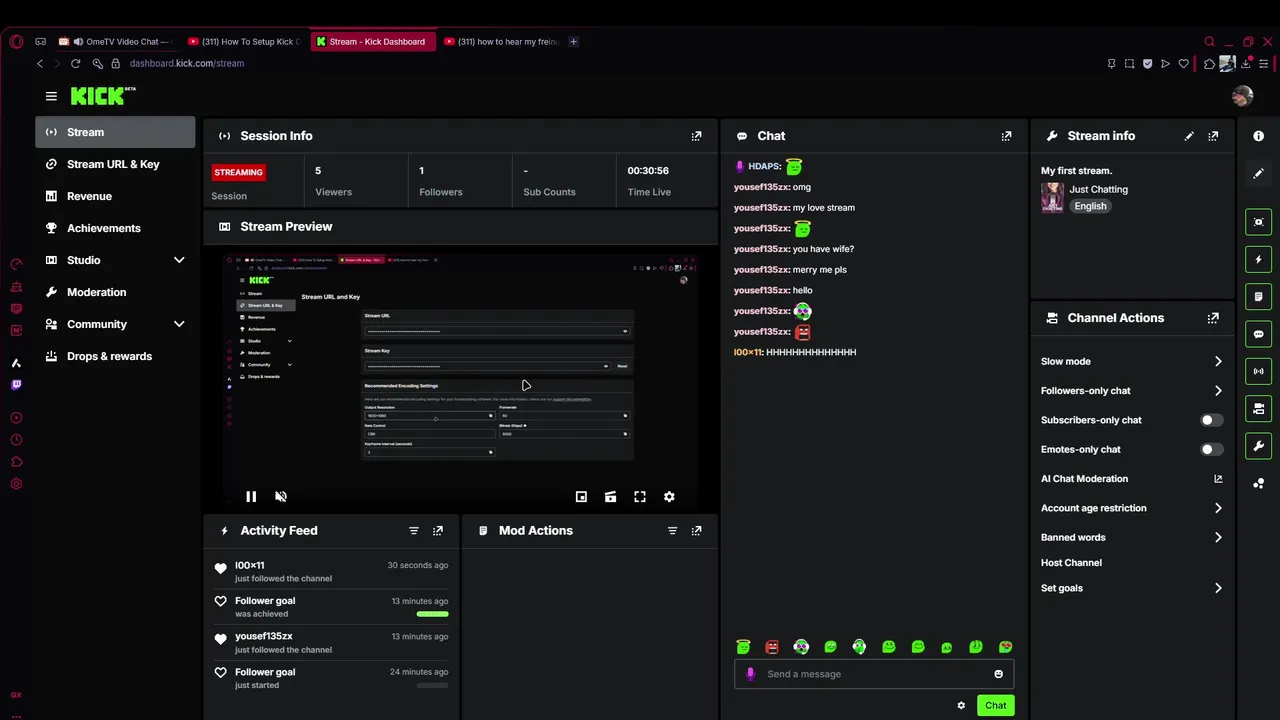1280x720 pixels.
Task: Select Stream in the sidebar
Action: (115, 132)
